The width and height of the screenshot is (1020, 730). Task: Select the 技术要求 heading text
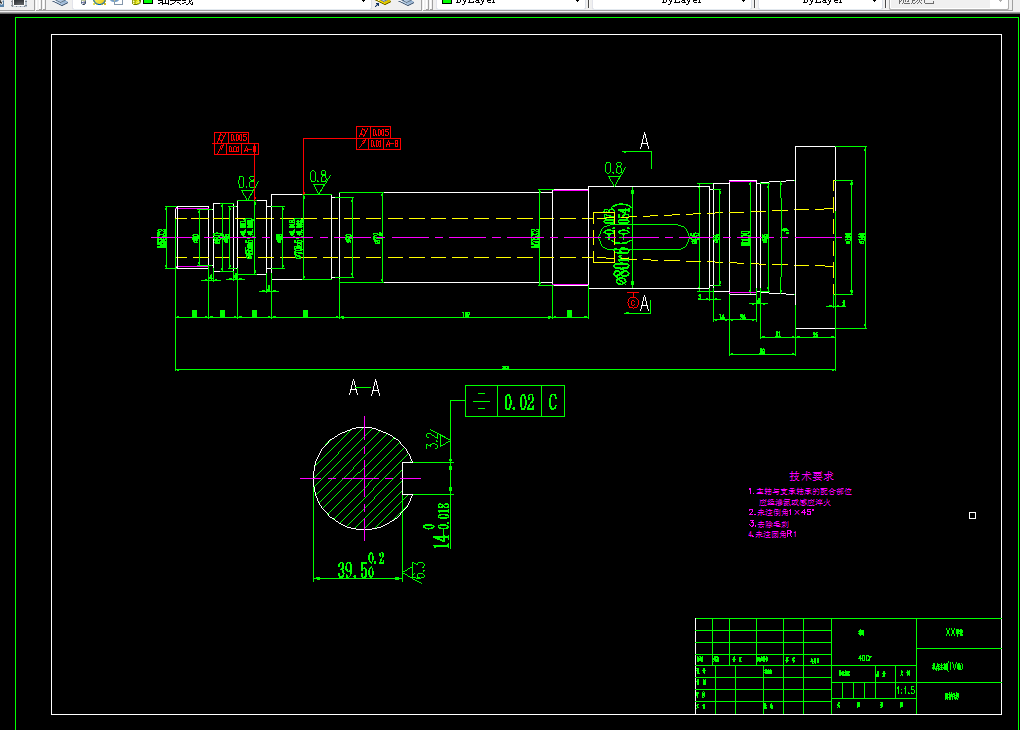(811, 476)
